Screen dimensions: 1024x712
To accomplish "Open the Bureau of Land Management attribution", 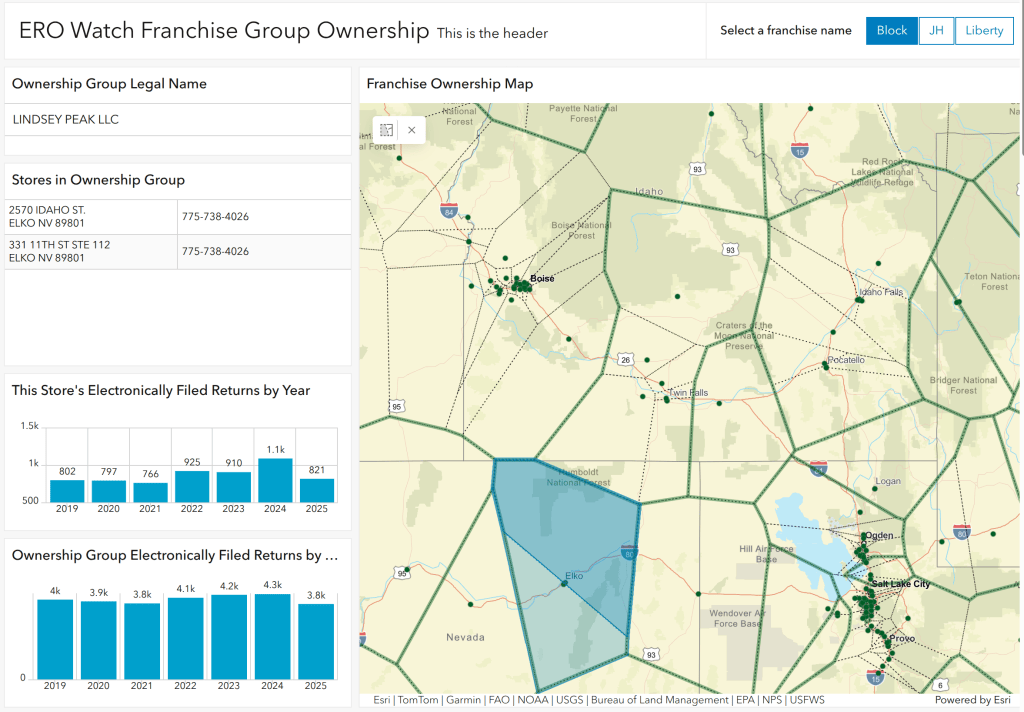I will (660, 700).
